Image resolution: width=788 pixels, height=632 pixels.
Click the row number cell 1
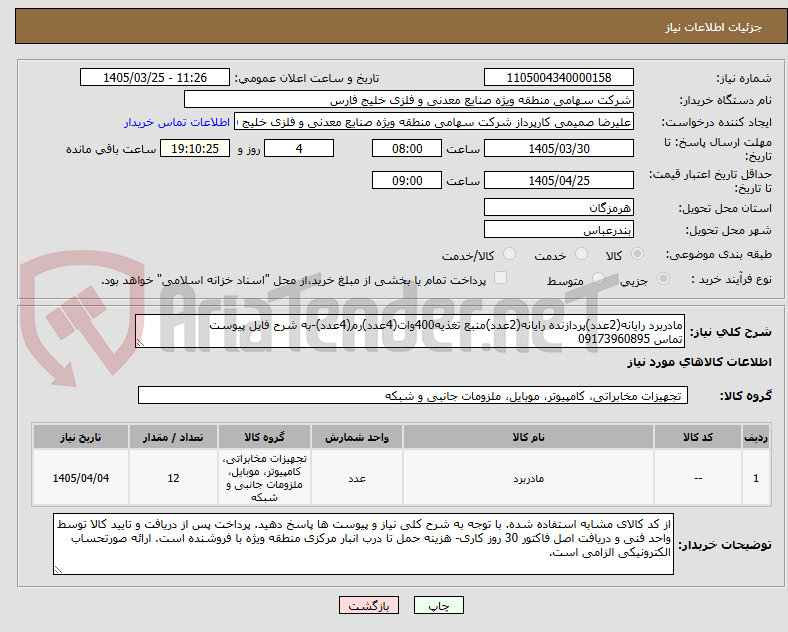tap(756, 478)
